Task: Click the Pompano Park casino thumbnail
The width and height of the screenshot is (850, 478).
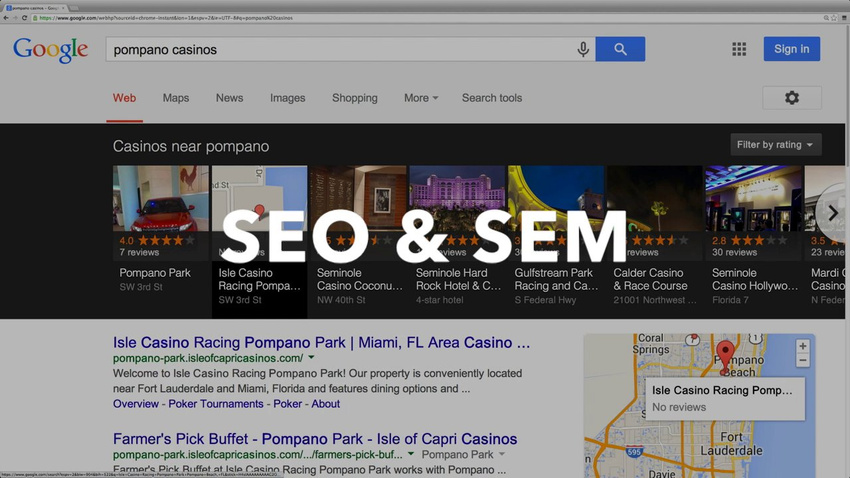Action: [x=160, y=198]
